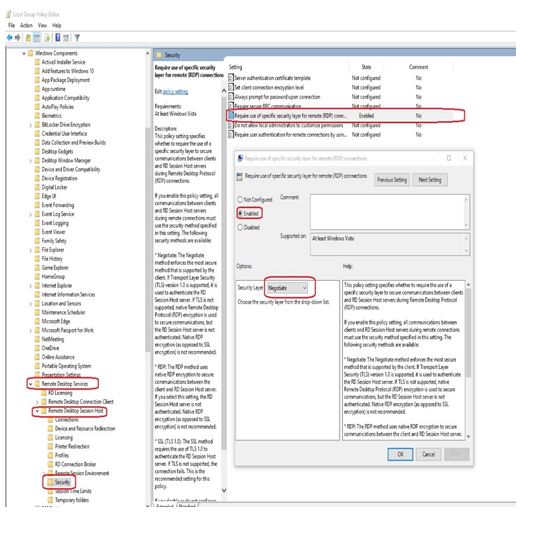
Task: Click the icon of Set client connection encryption level
Action: click(x=231, y=87)
